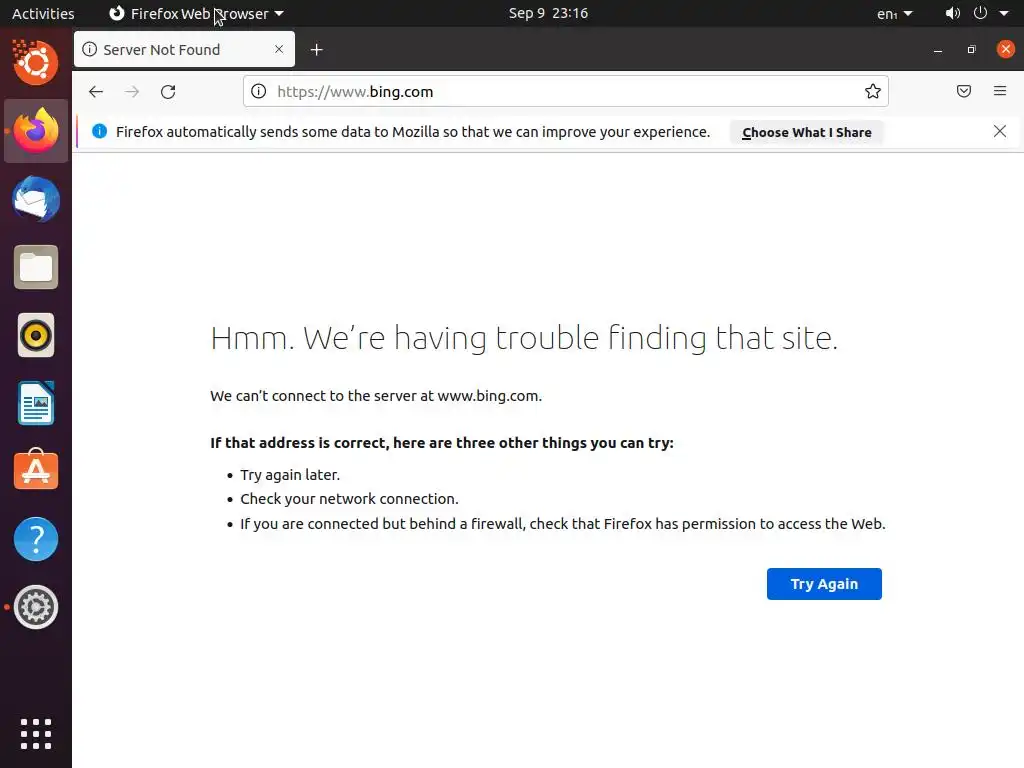Click the 'If that address is correct' line

point(441,443)
